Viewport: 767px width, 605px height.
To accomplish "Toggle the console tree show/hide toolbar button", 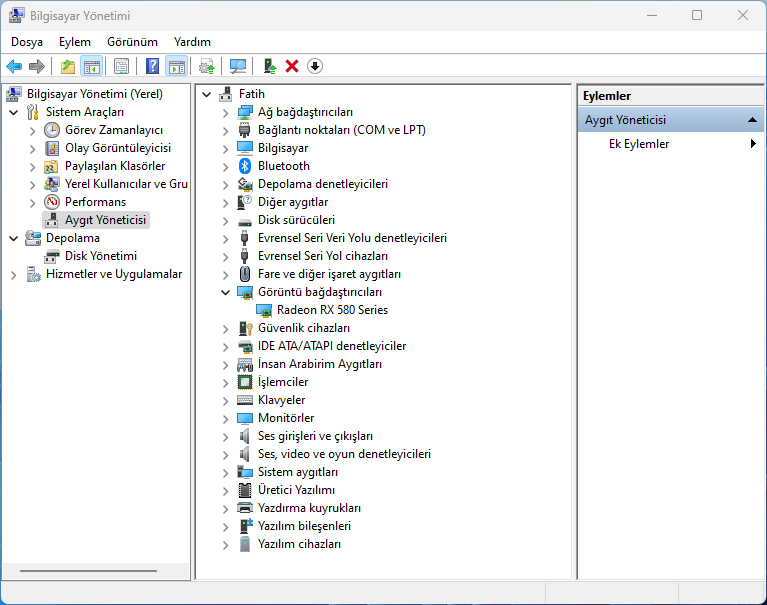I will pyautogui.click(x=91, y=66).
